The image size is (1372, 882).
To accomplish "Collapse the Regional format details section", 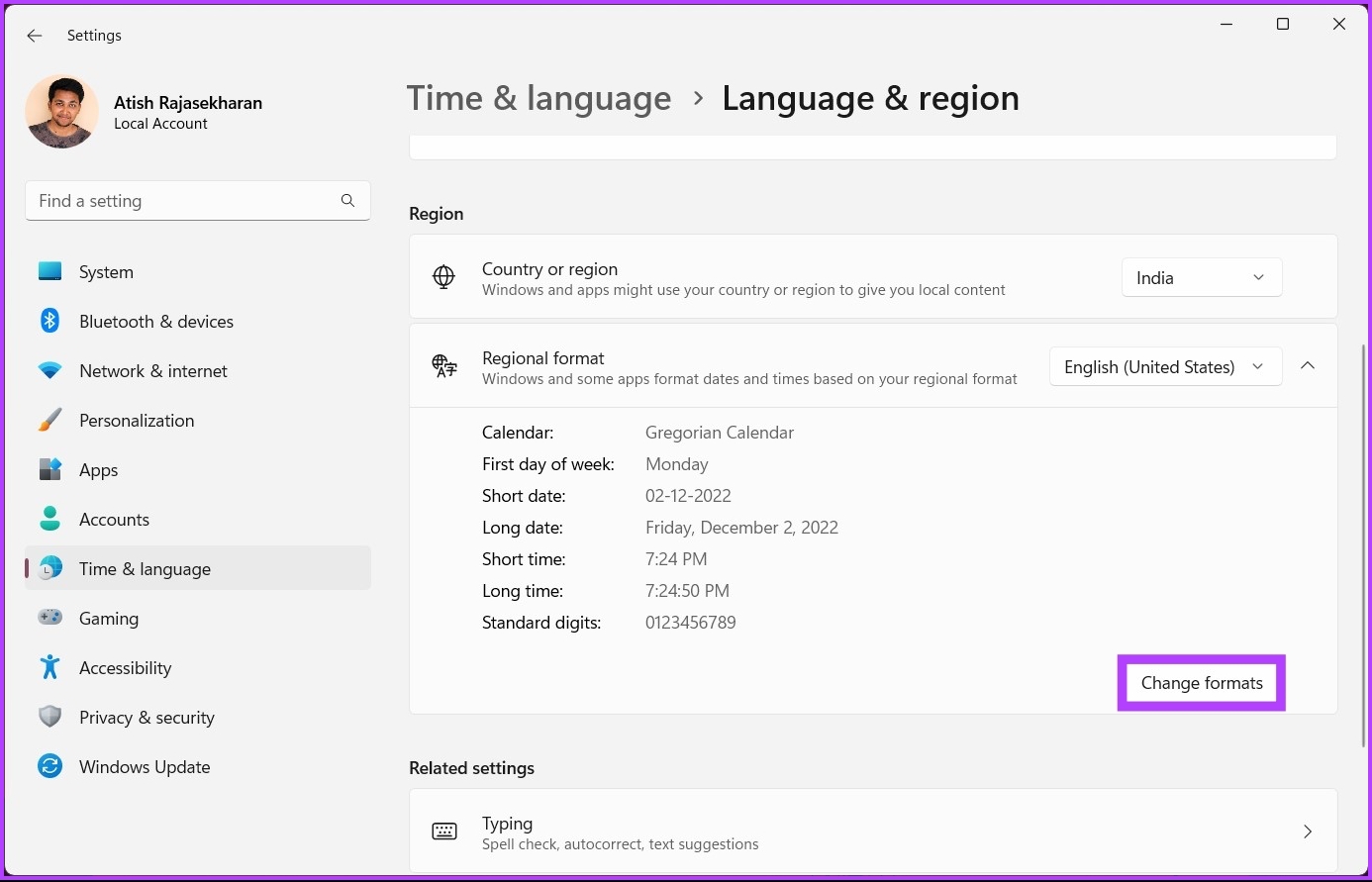I will coord(1307,365).
